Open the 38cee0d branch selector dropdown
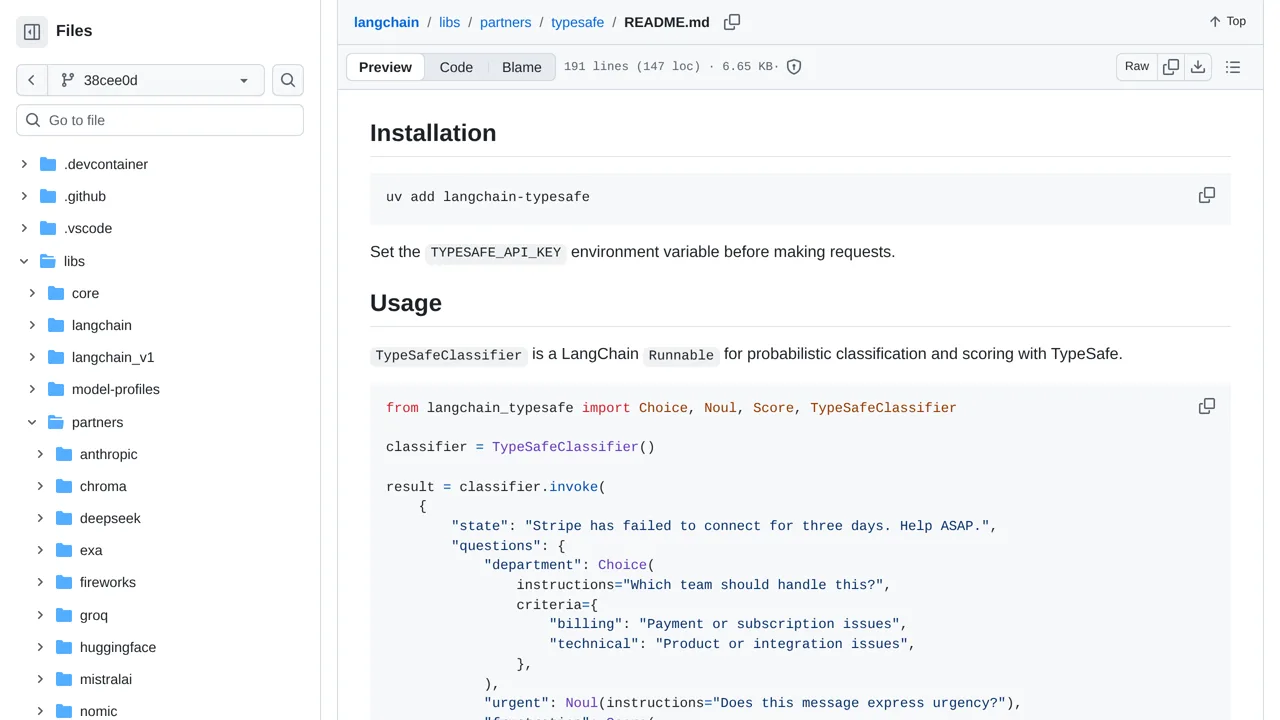Image resolution: width=1280 pixels, height=720 pixels. [156, 80]
